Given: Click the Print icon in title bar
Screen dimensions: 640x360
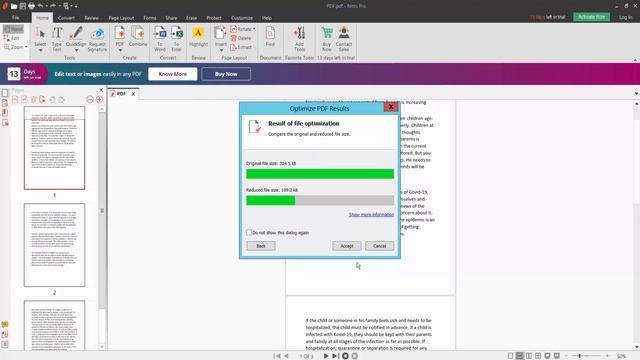Looking at the screenshot, I should click(31, 6).
